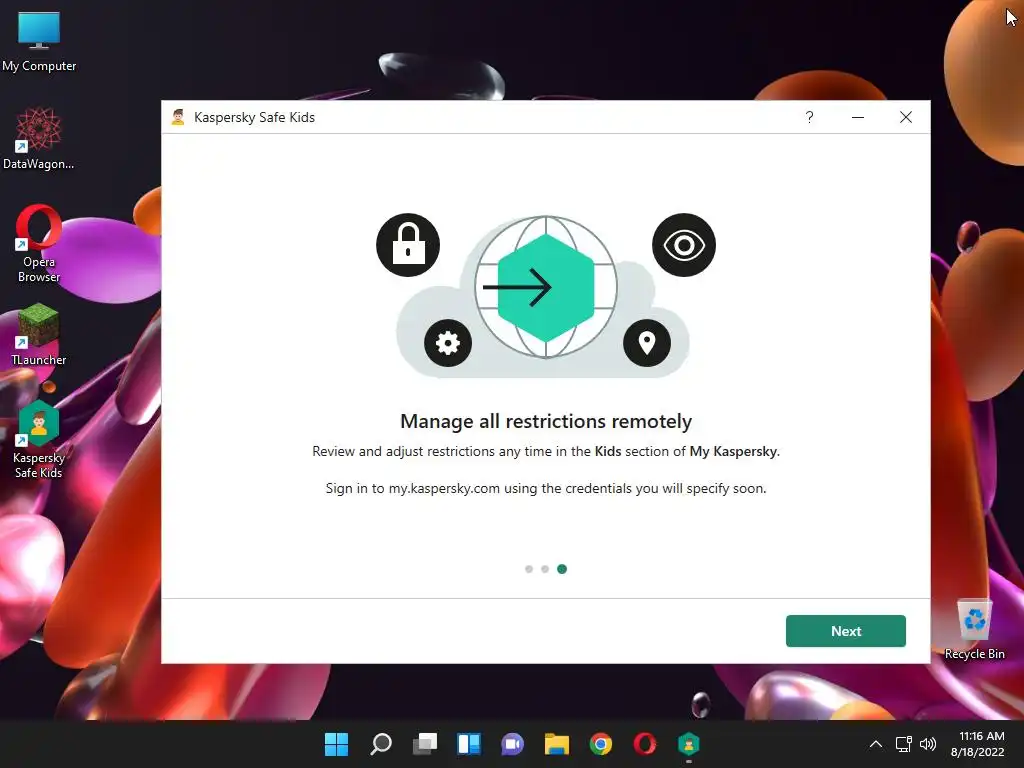Click the heading Manage all restrictions remotely

click(x=546, y=421)
